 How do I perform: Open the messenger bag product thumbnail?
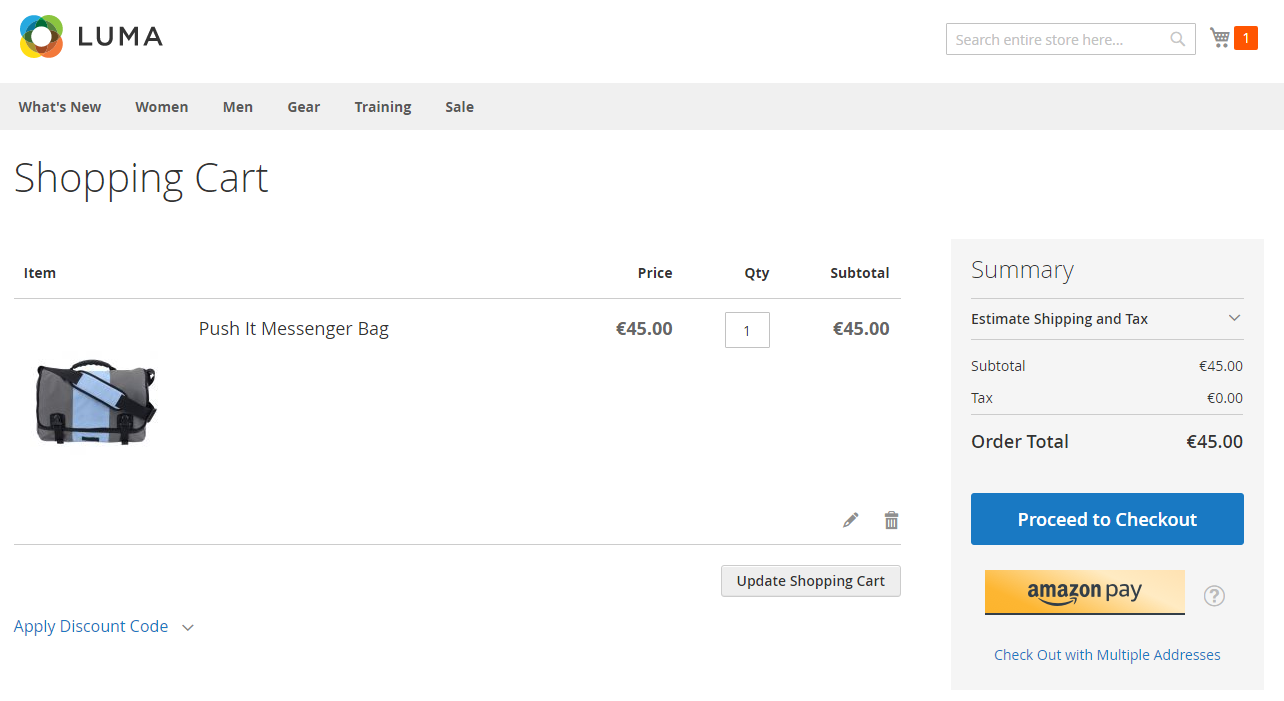(x=96, y=400)
